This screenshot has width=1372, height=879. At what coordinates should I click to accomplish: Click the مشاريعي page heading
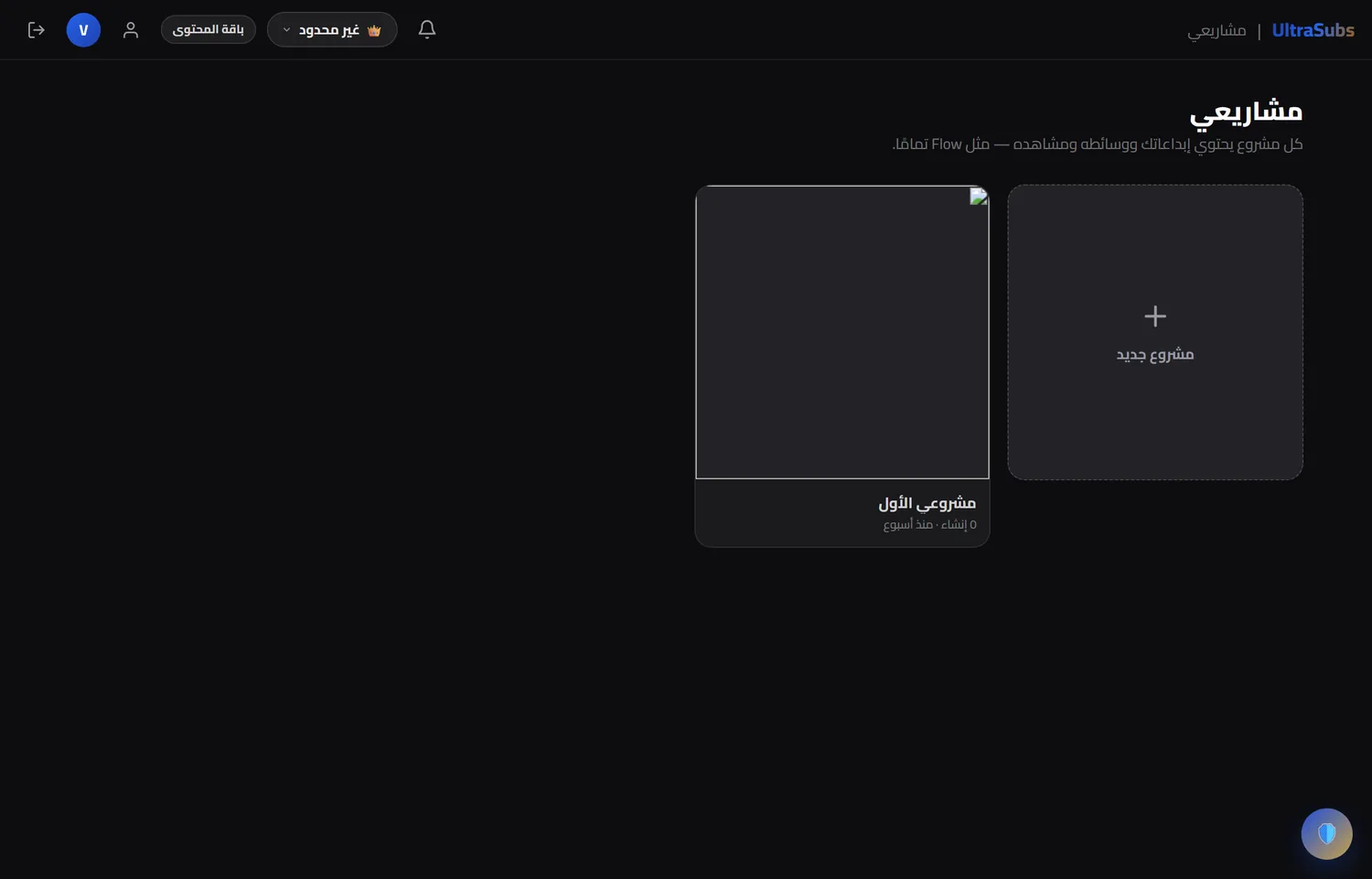1246,113
